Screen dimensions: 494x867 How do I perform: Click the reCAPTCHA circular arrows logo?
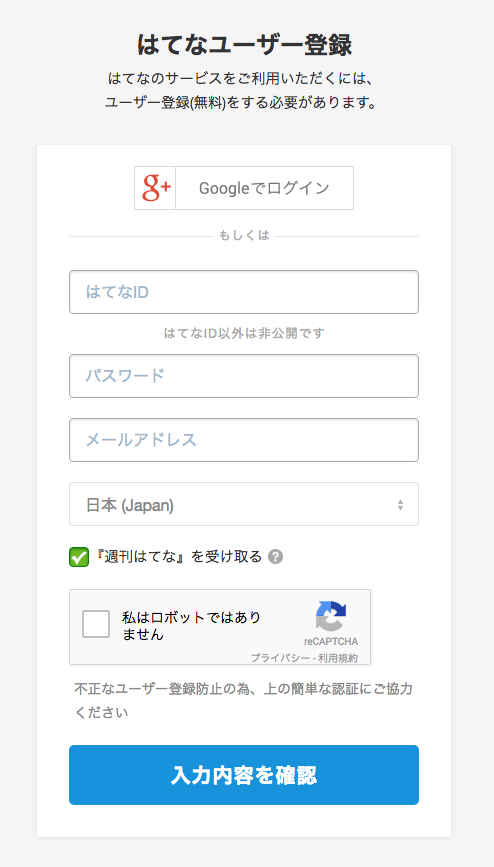(x=331, y=616)
